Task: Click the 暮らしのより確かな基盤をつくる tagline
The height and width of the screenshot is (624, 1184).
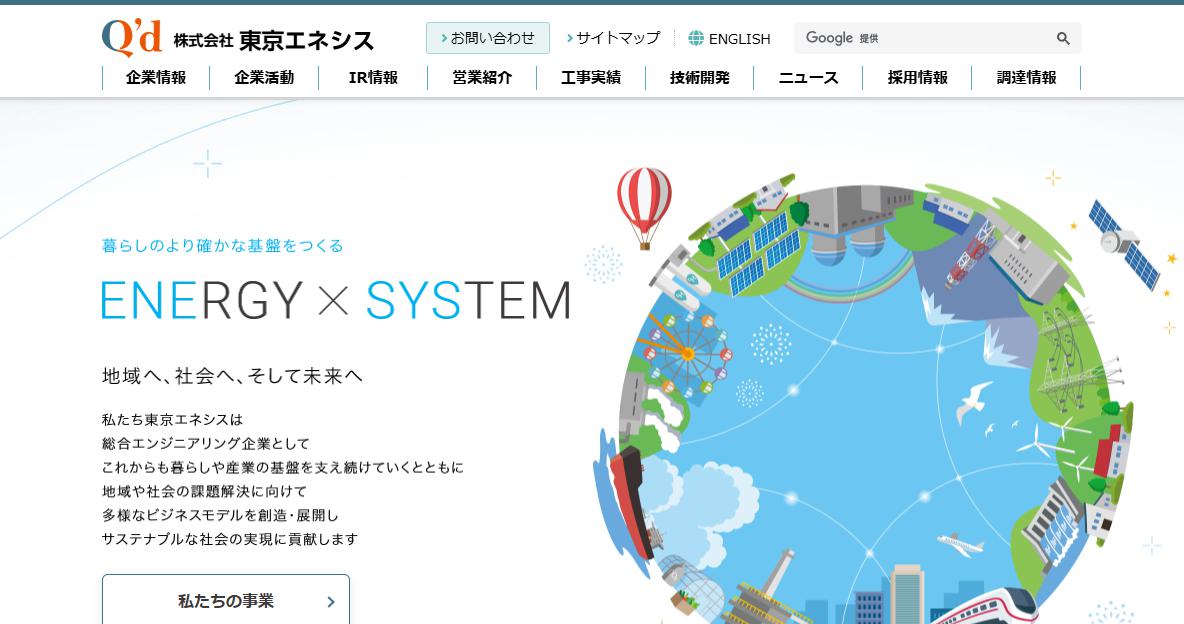Action: (x=223, y=246)
